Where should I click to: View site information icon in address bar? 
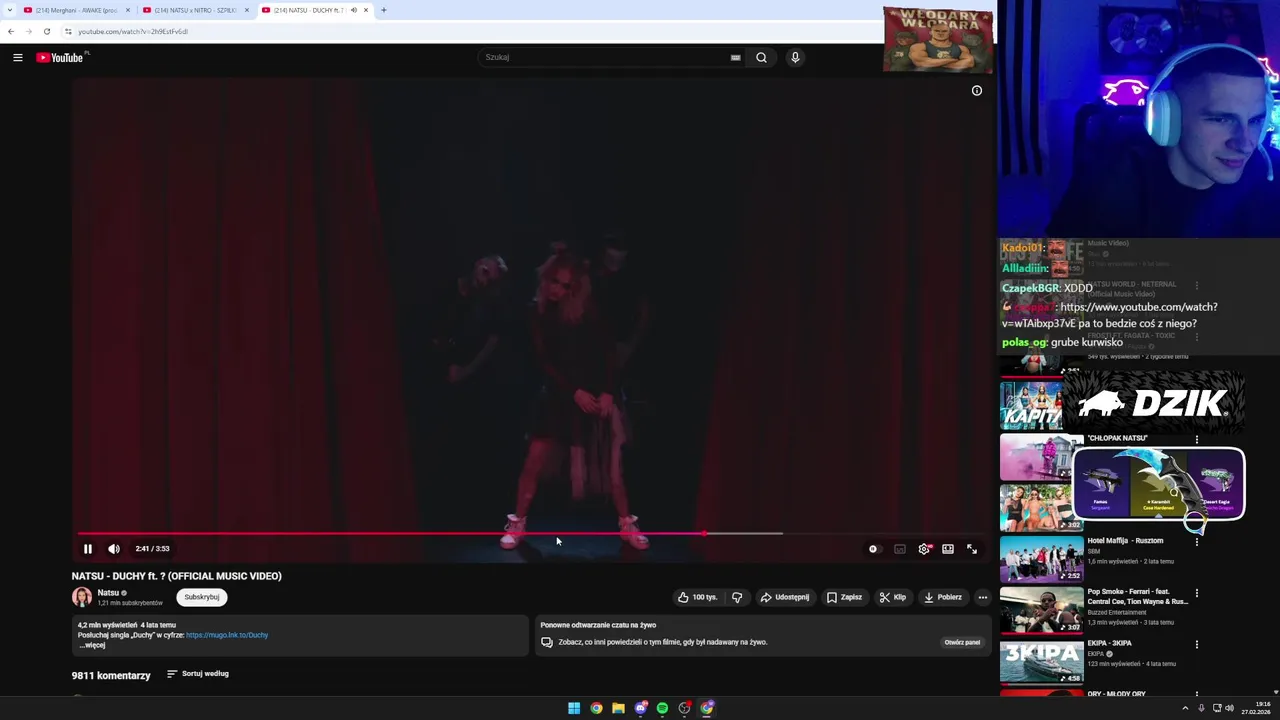pos(68,31)
